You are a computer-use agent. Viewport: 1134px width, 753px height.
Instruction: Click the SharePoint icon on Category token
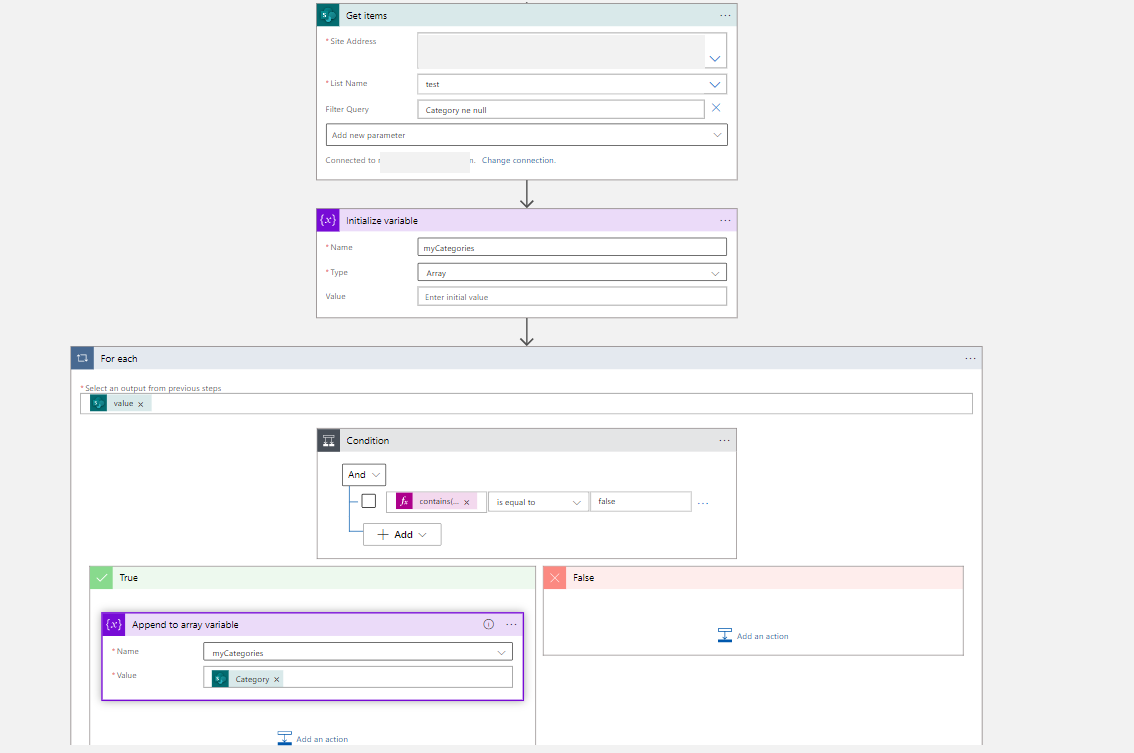tap(221, 678)
